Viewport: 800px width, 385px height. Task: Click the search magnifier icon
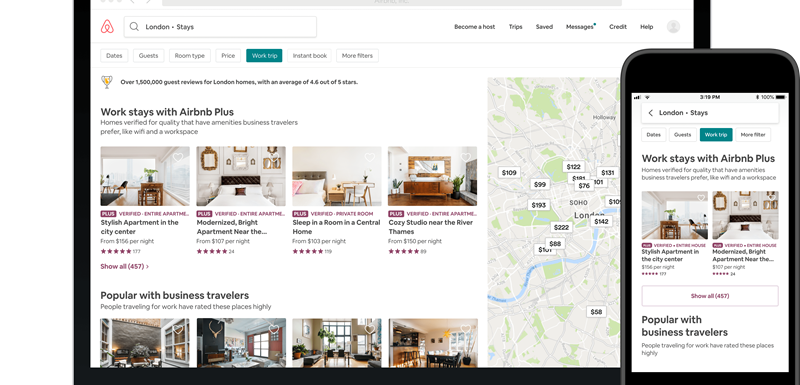click(x=134, y=27)
